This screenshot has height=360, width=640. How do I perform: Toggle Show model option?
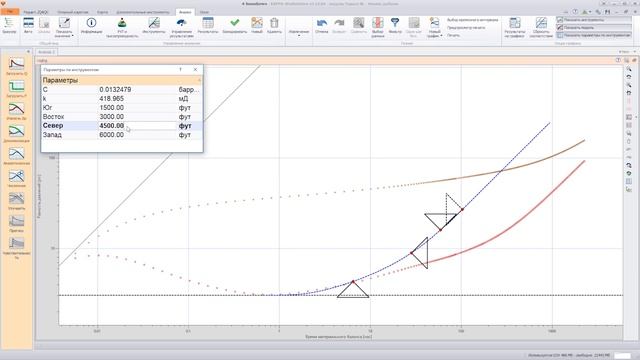(594, 27)
